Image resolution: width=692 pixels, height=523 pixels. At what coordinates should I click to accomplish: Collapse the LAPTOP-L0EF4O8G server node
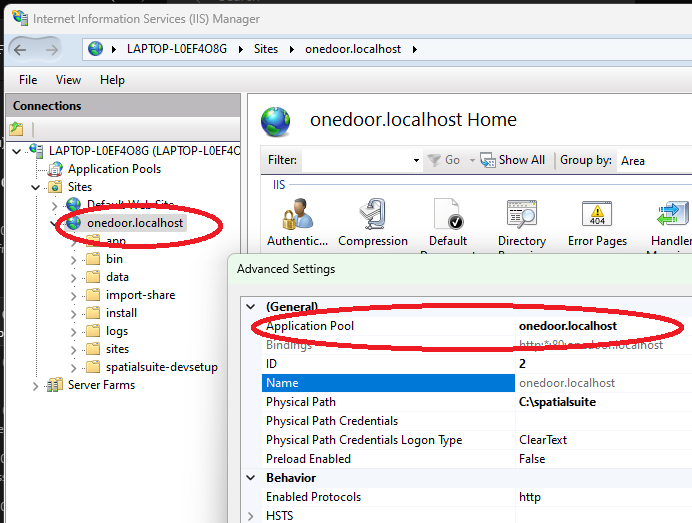[x=17, y=151]
